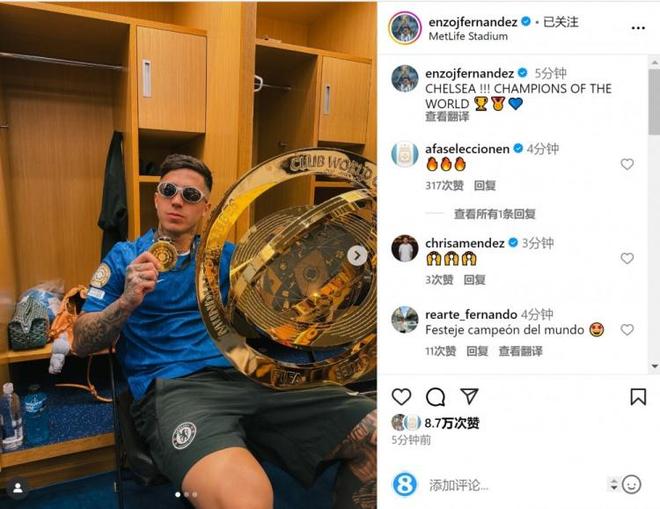Like rearte_fernando's comment
660x509 pixels.
(x=627, y=330)
